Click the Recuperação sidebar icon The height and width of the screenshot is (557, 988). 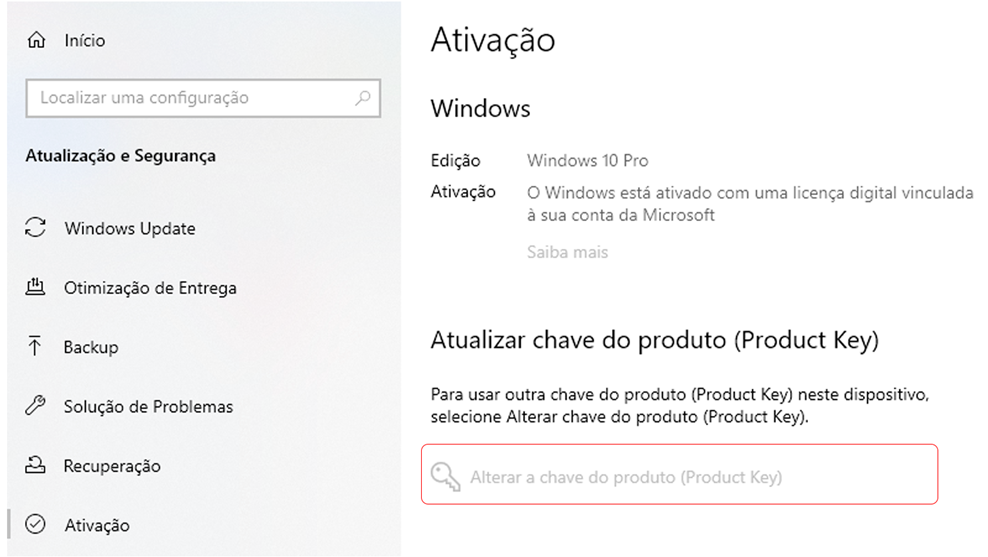35,465
